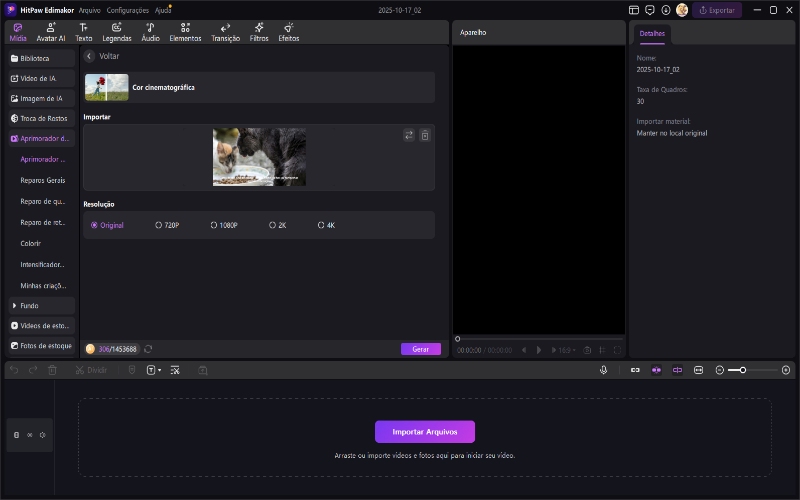Switch to the Detalhes tab
The image size is (800, 500).
pos(652,34)
